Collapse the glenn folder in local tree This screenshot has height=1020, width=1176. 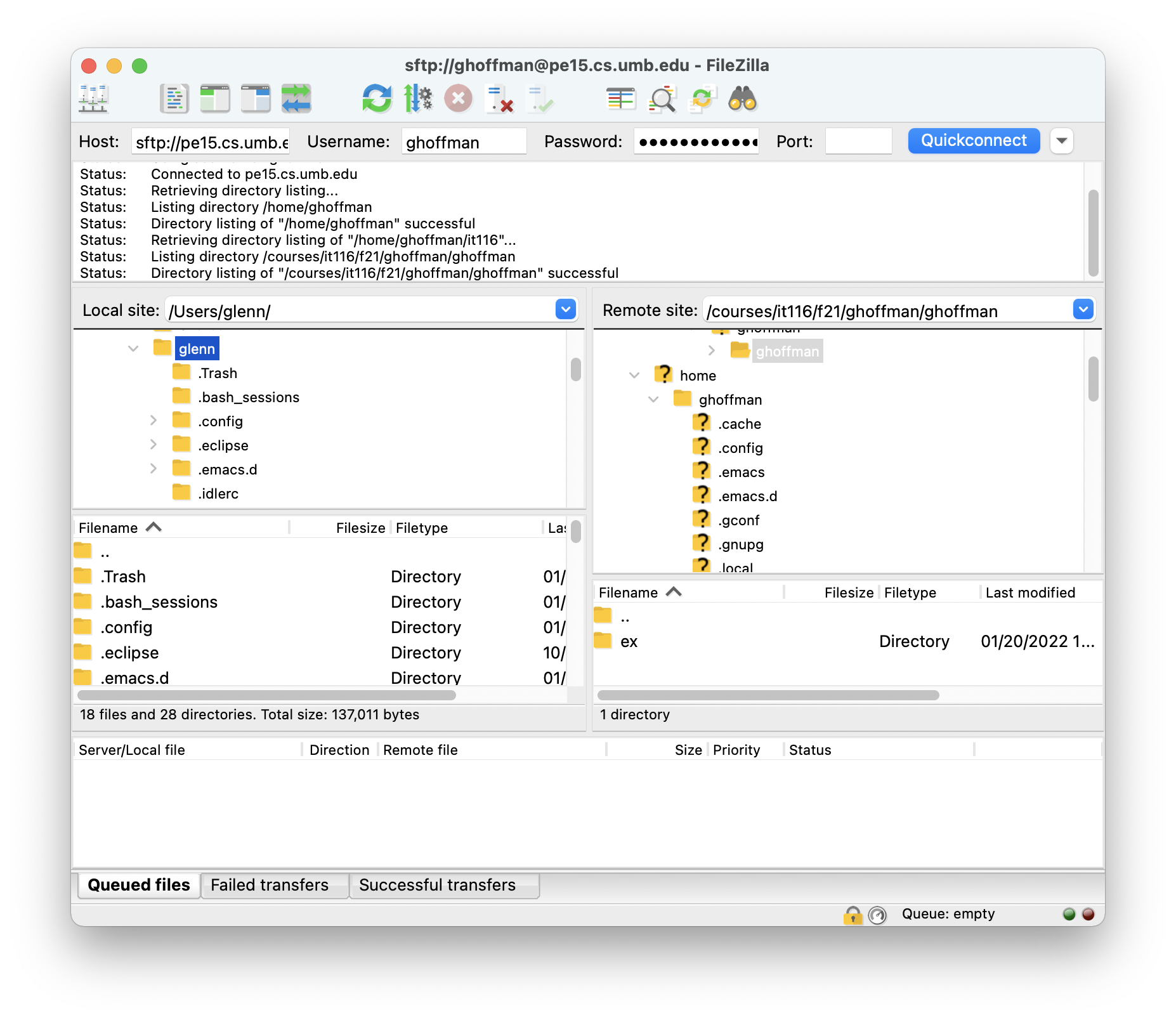(133, 349)
